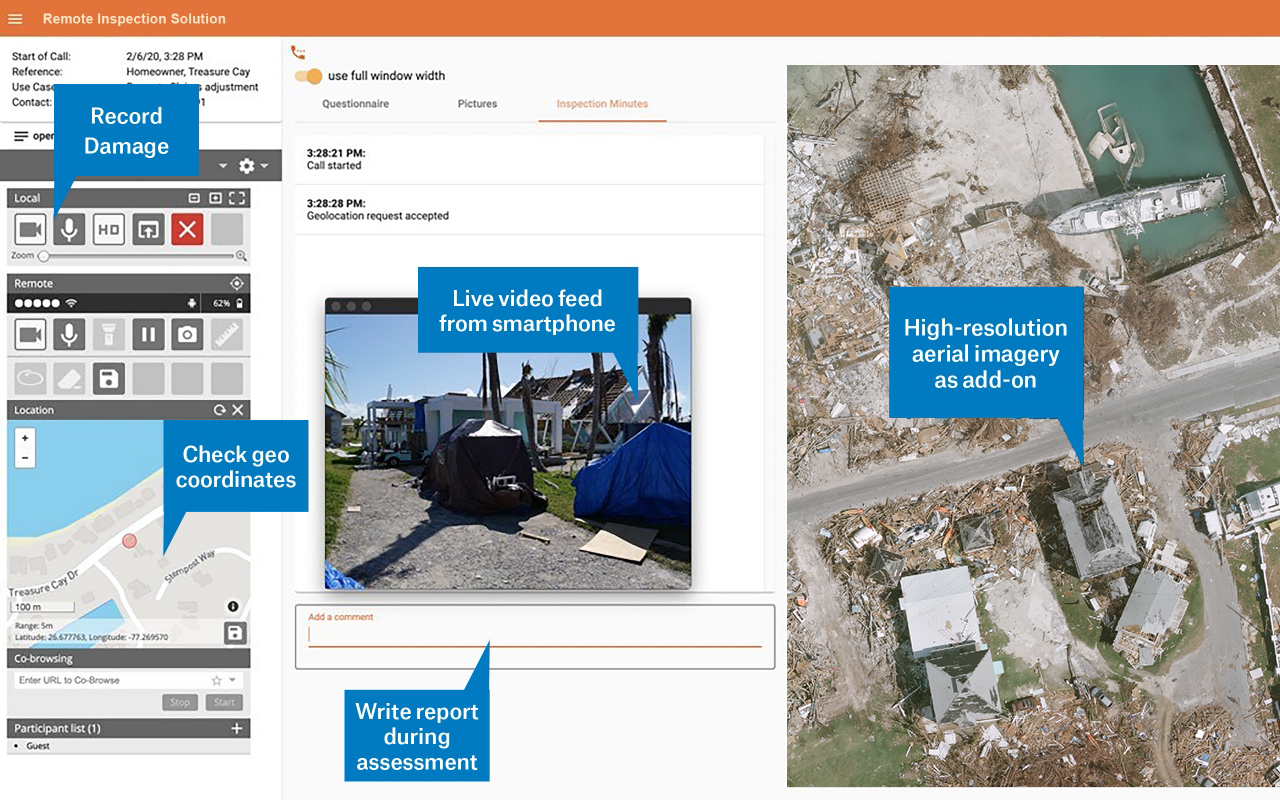Open the settings gear dropdown
Image resolution: width=1280 pixels, height=800 pixels.
coord(252,166)
